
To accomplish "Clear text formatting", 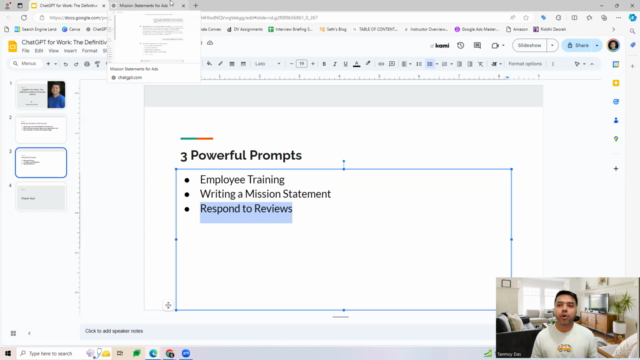I will pyautogui.click(x=480, y=64).
